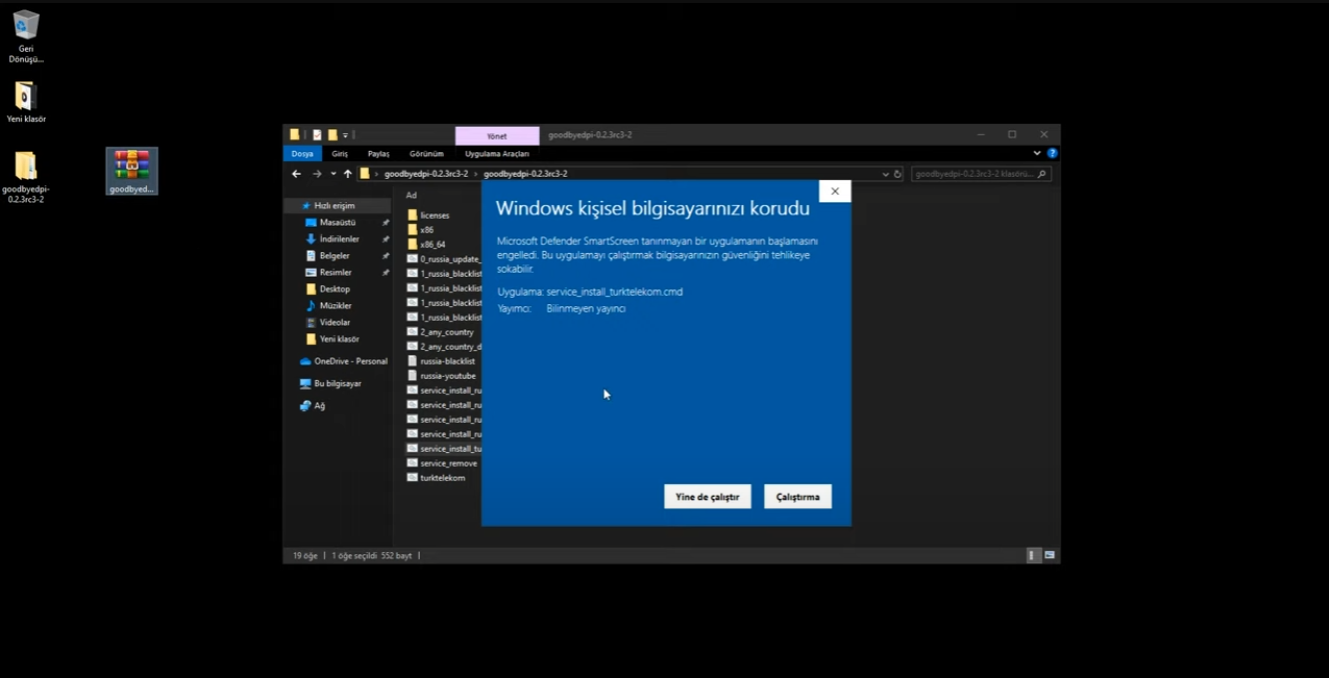Refresh the folder with the refresh icon
The height and width of the screenshot is (678, 1329).
898,174
